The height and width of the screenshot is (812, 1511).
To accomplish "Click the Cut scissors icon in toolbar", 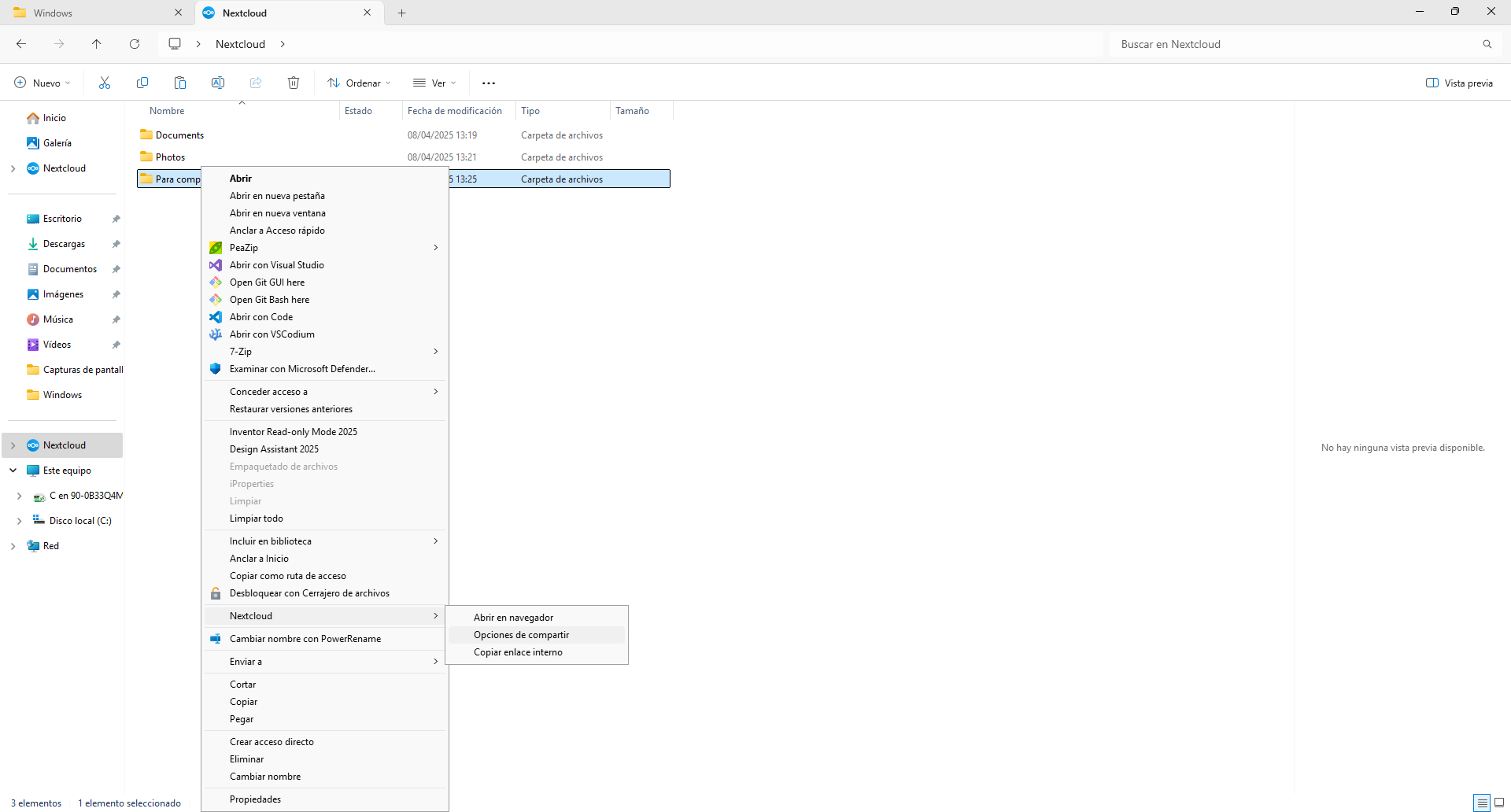I will [x=105, y=83].
